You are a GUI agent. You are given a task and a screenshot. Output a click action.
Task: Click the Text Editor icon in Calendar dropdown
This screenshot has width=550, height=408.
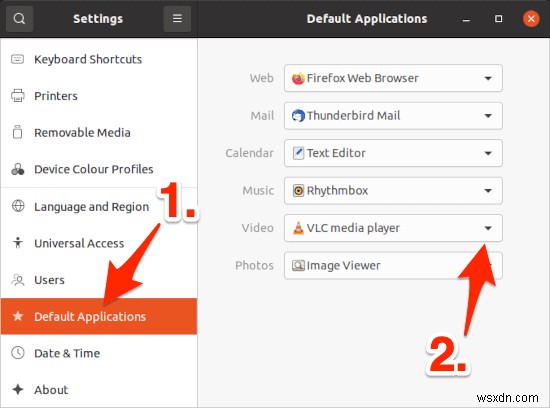coord(298,153)
